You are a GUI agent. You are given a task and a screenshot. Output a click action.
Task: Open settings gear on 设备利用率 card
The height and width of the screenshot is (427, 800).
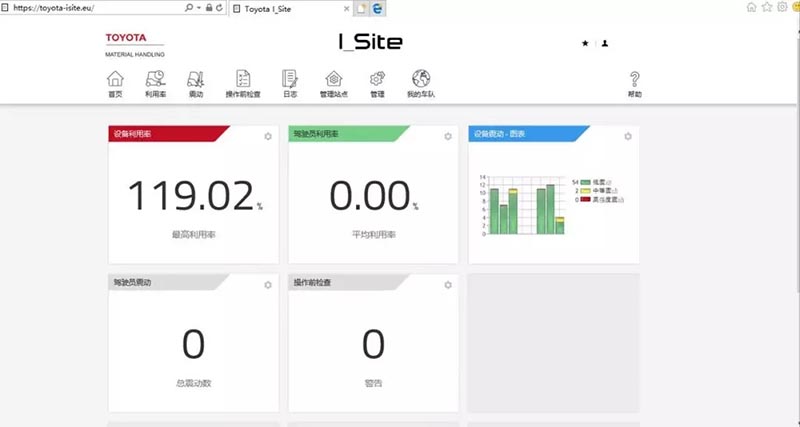coord(268,136)
